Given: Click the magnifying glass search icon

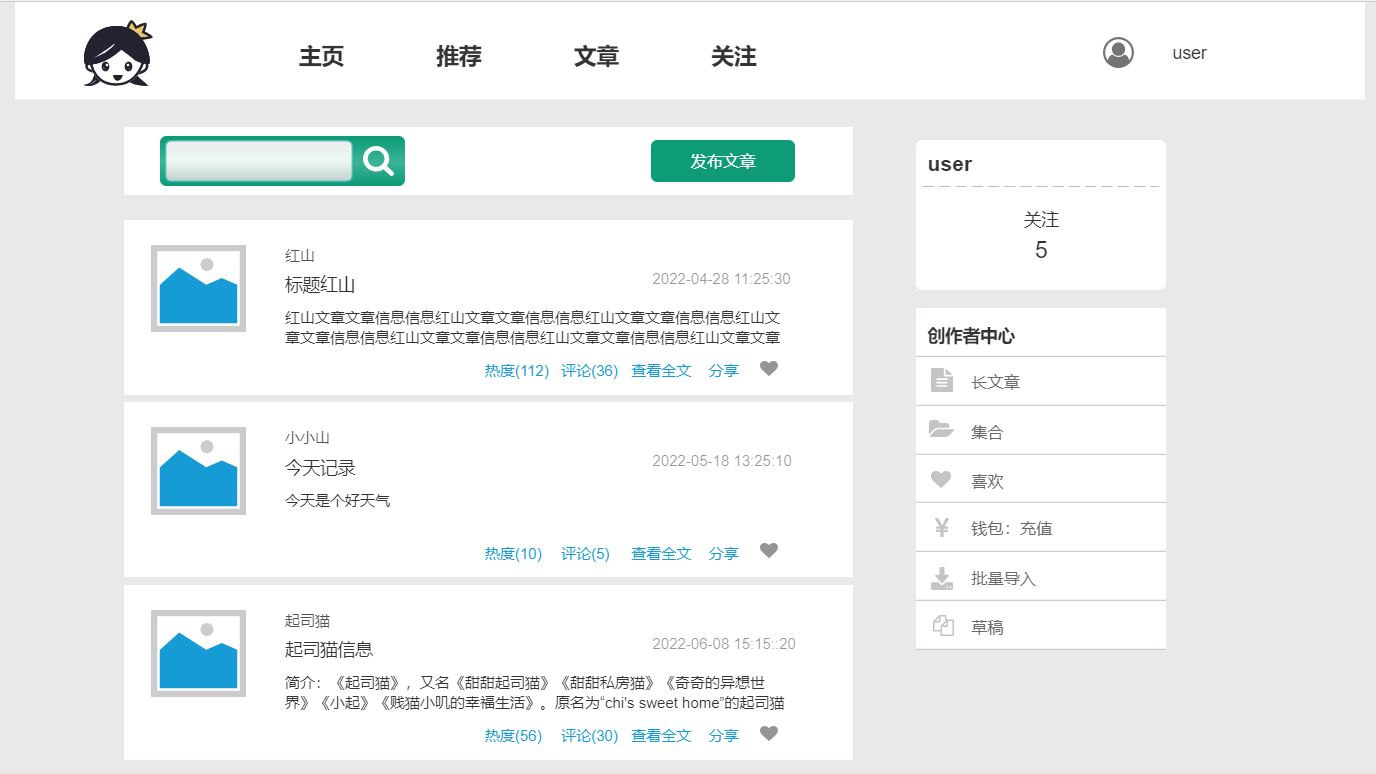Looking at the screenshot, I should point(378,160).
